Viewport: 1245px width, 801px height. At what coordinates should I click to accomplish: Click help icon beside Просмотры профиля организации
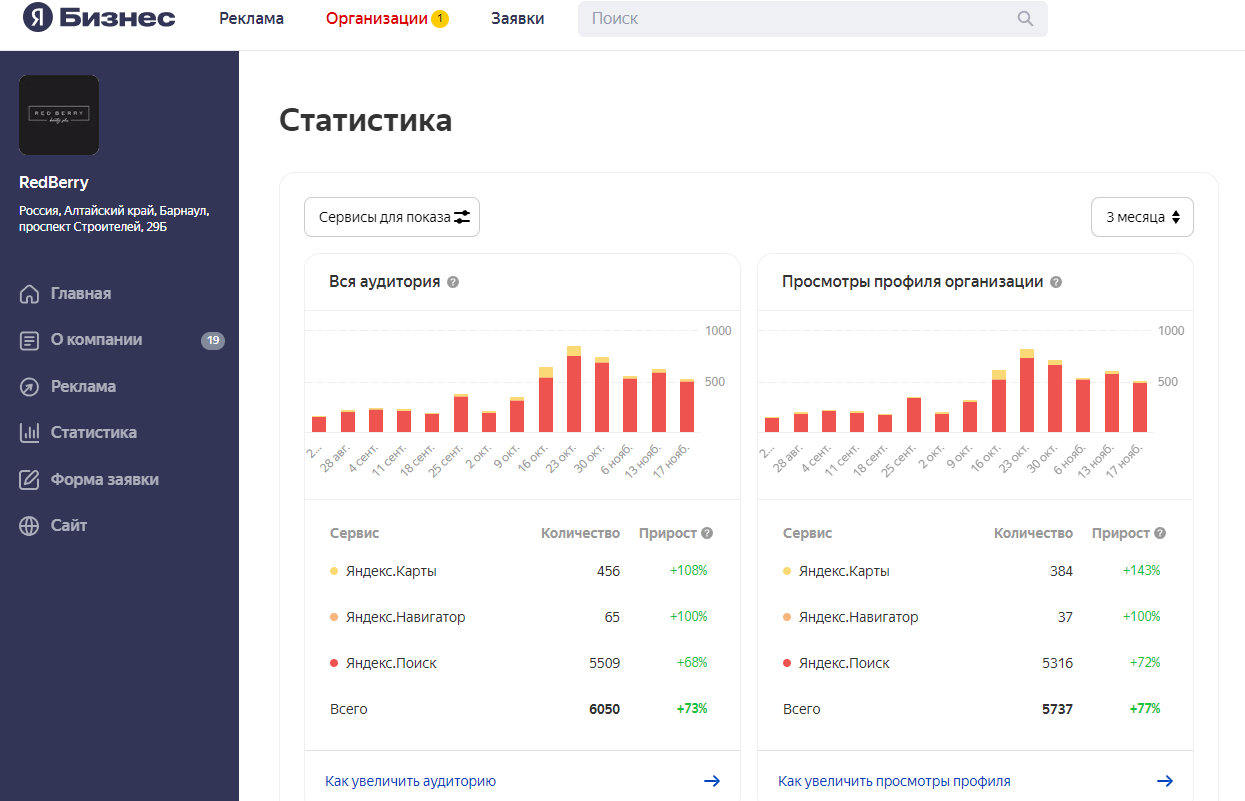(x=1056, y=282)
